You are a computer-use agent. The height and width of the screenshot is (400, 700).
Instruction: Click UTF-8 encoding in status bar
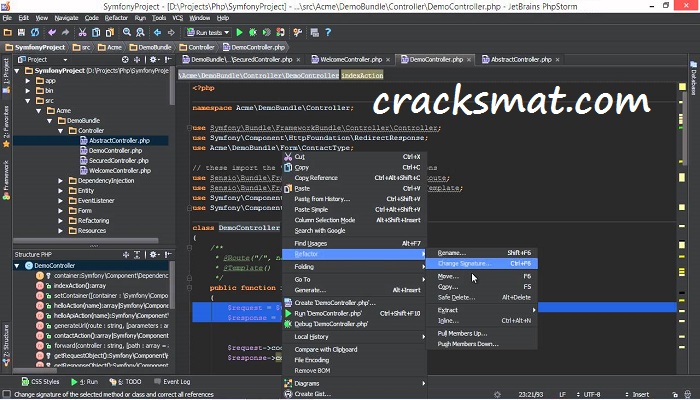pos(592,395)
